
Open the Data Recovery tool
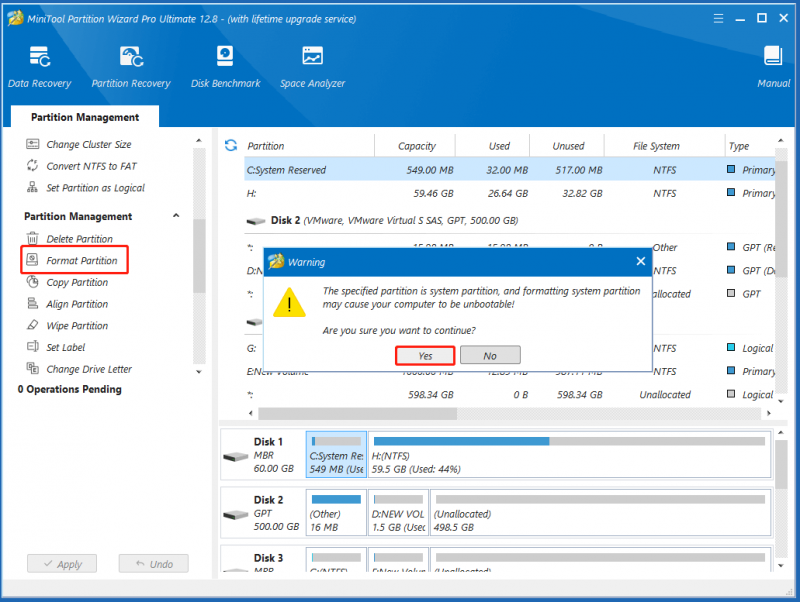39,67
